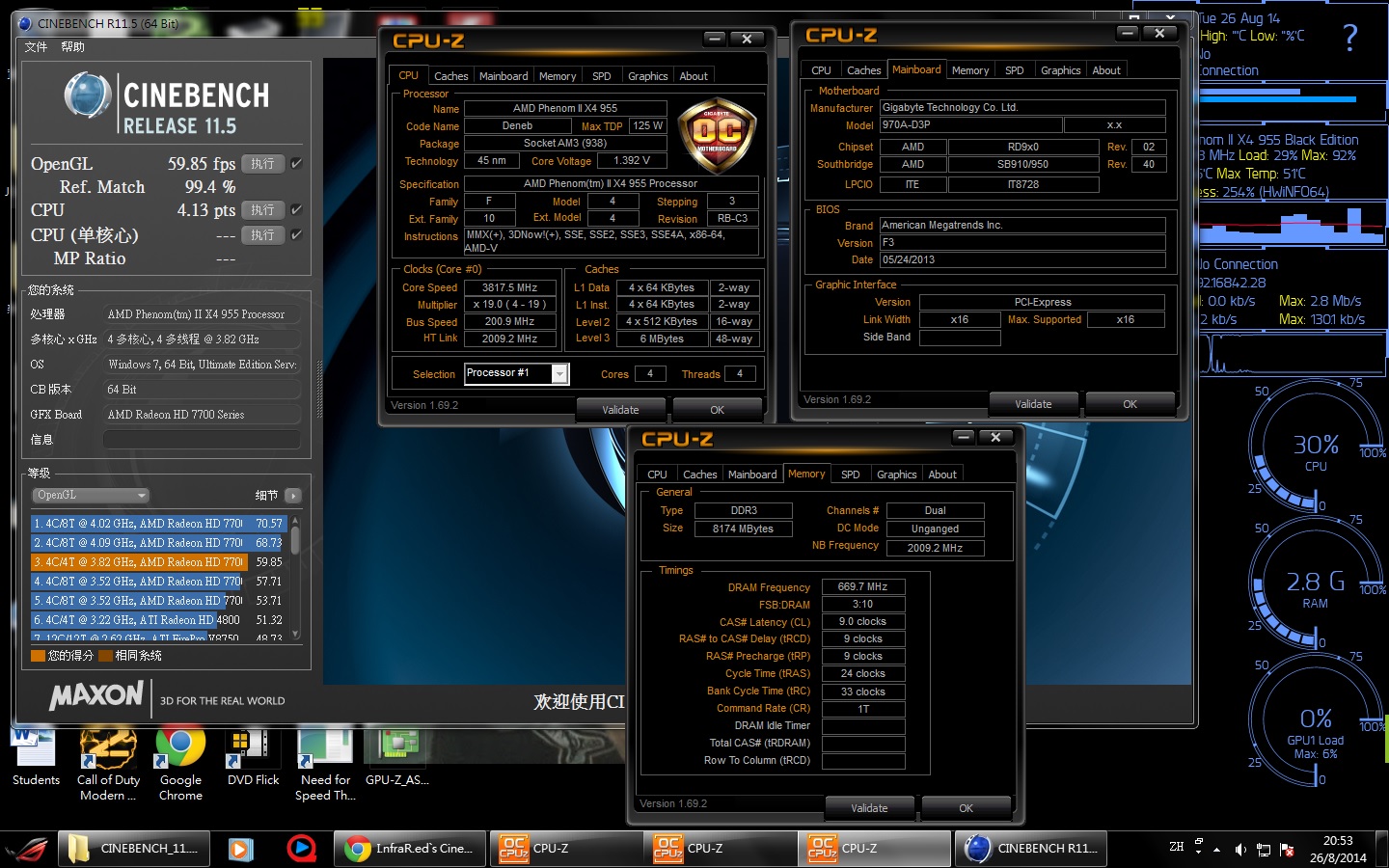1389x868 pixels.
Task: Open the ROG start button on taskbar
Action: click(x=28, y=849)
